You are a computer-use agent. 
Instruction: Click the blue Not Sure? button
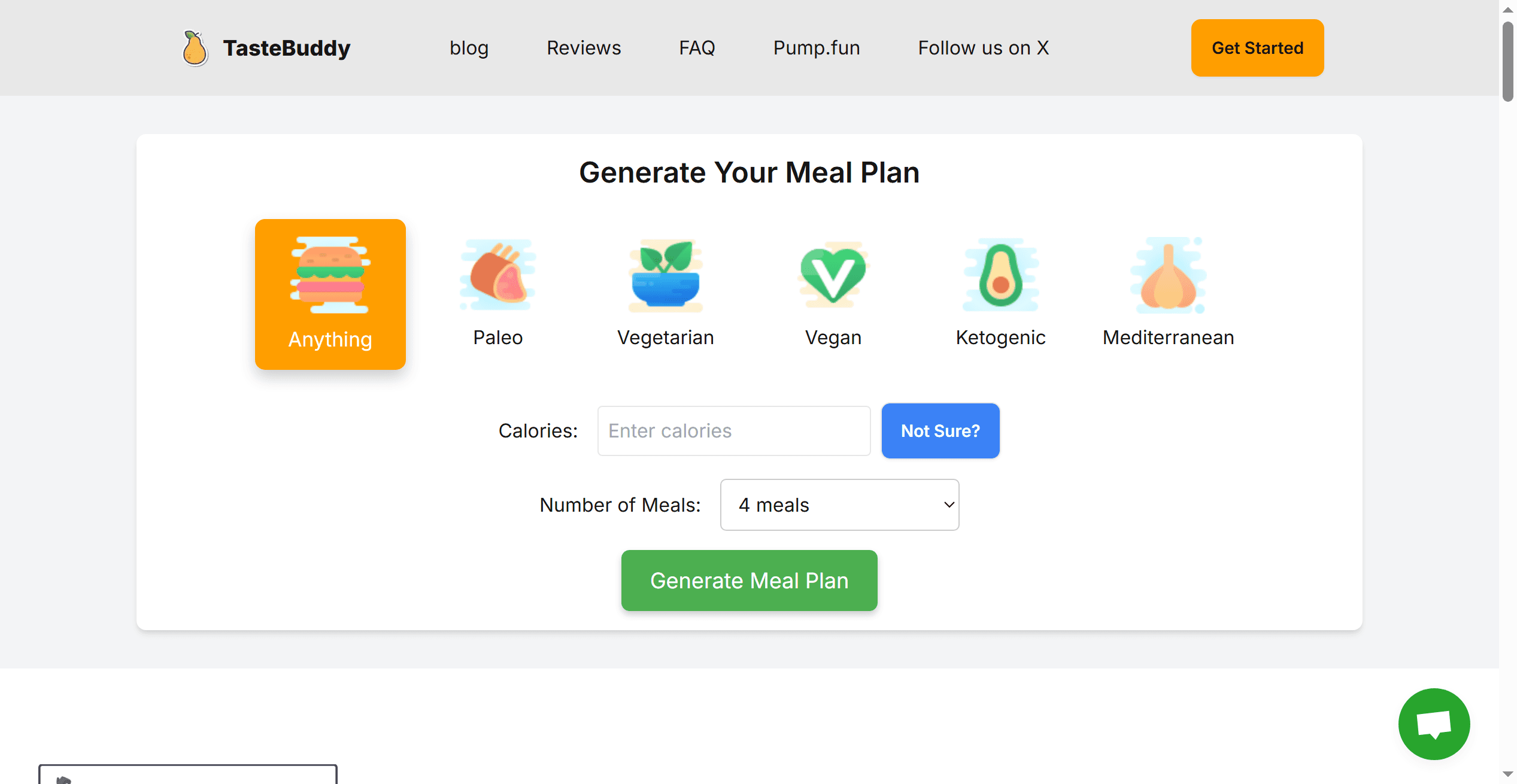coord(940,431)
